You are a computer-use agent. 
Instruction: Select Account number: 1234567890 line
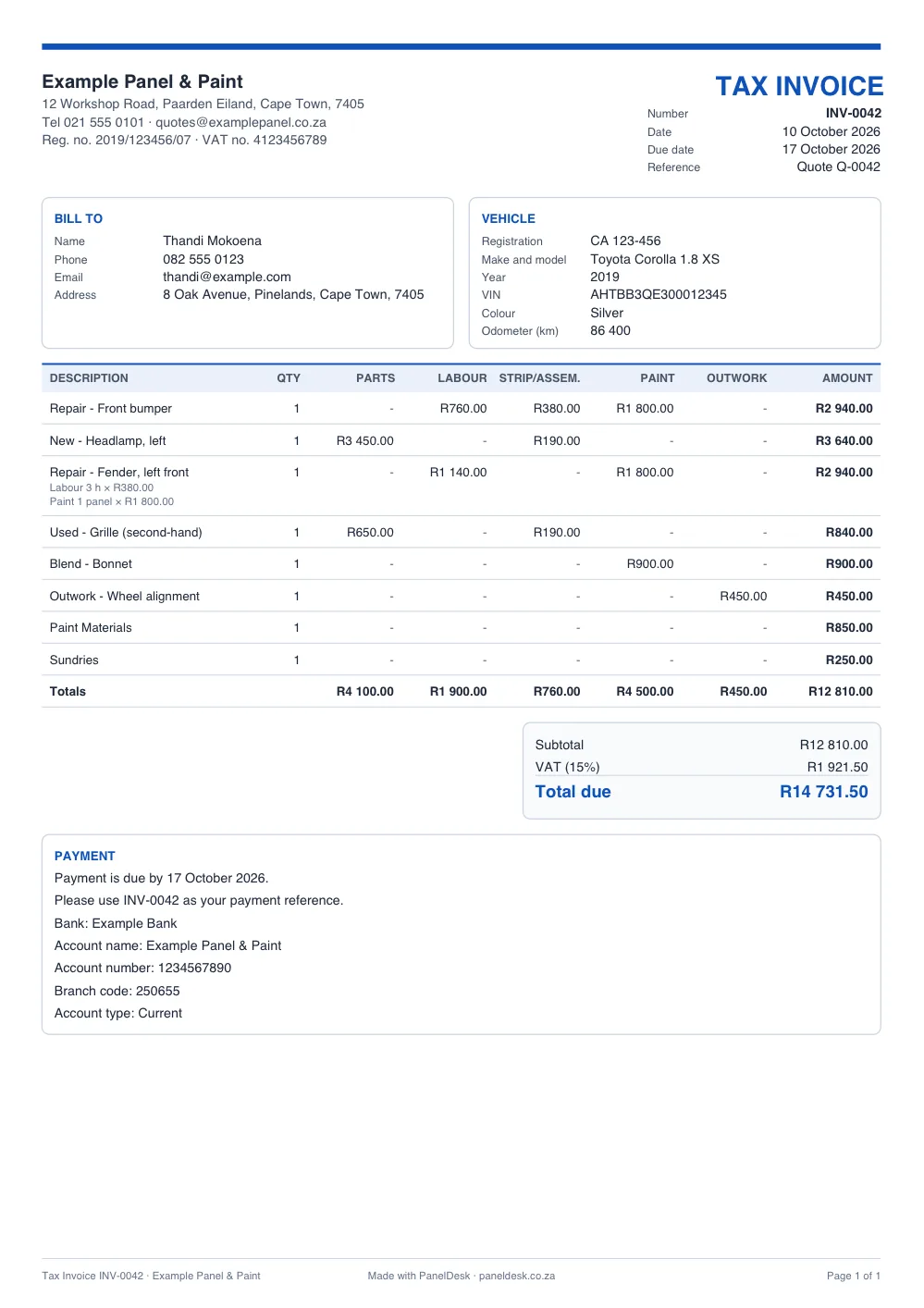(142, 968)
